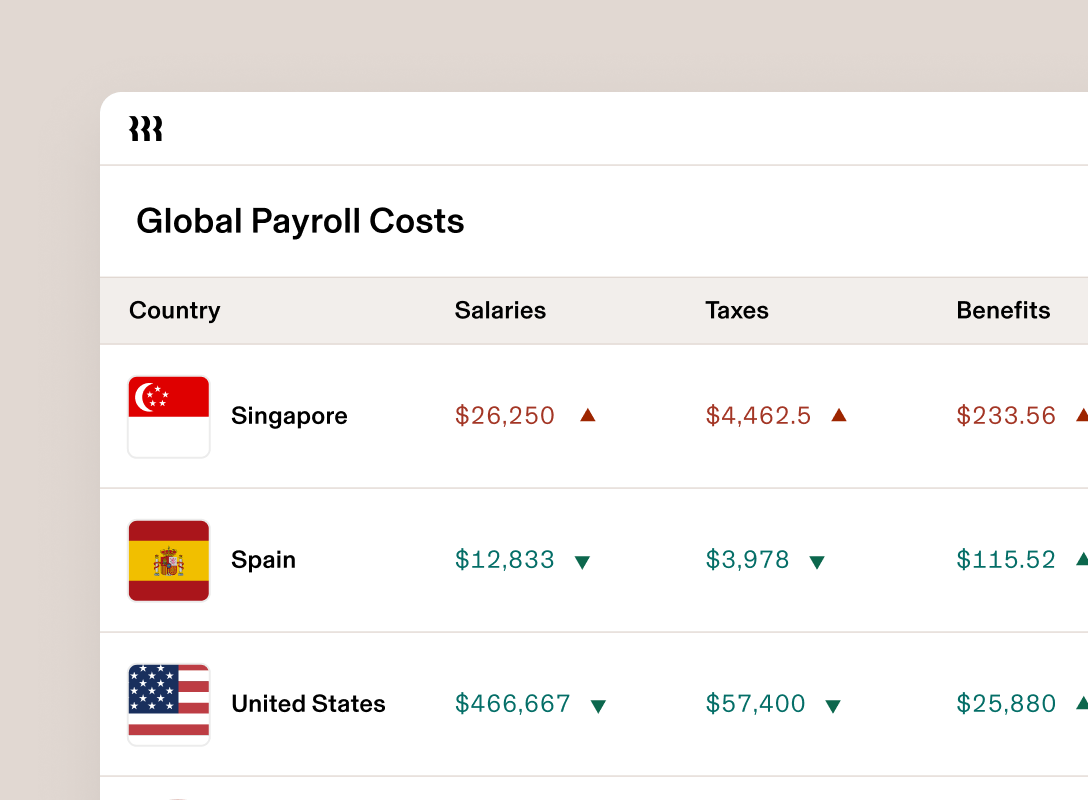This screenshot has width=1088, height=800.
Task: Select the Spain flag icon
Action: [168, 561]
